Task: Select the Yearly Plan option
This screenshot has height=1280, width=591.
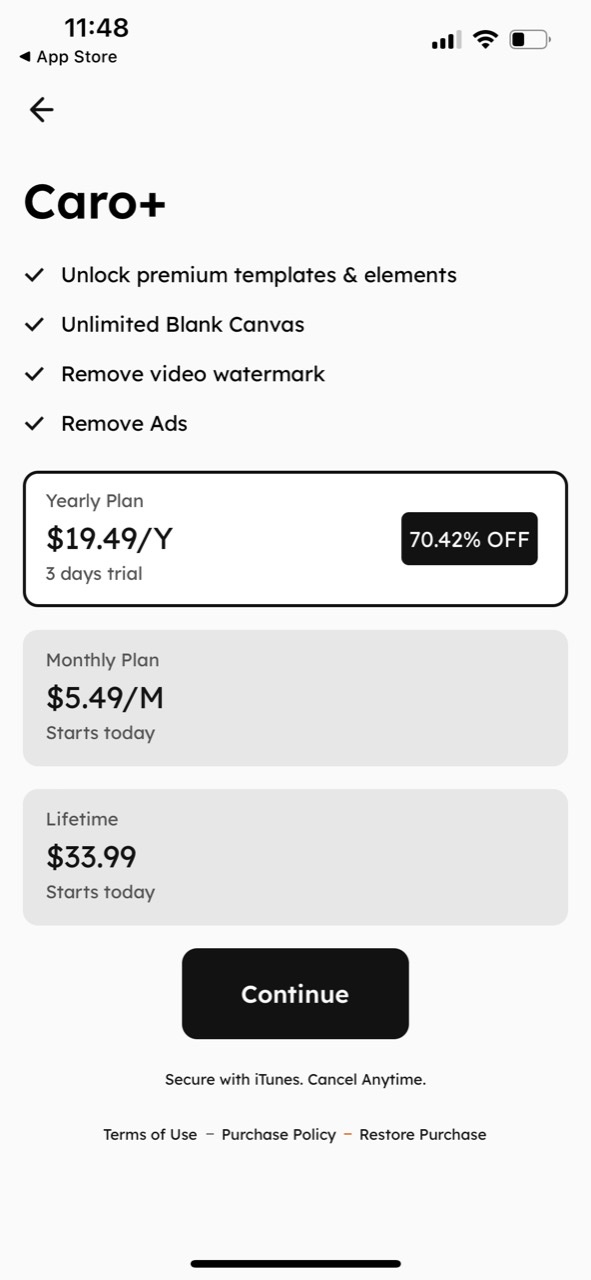Action: point(295,539)
